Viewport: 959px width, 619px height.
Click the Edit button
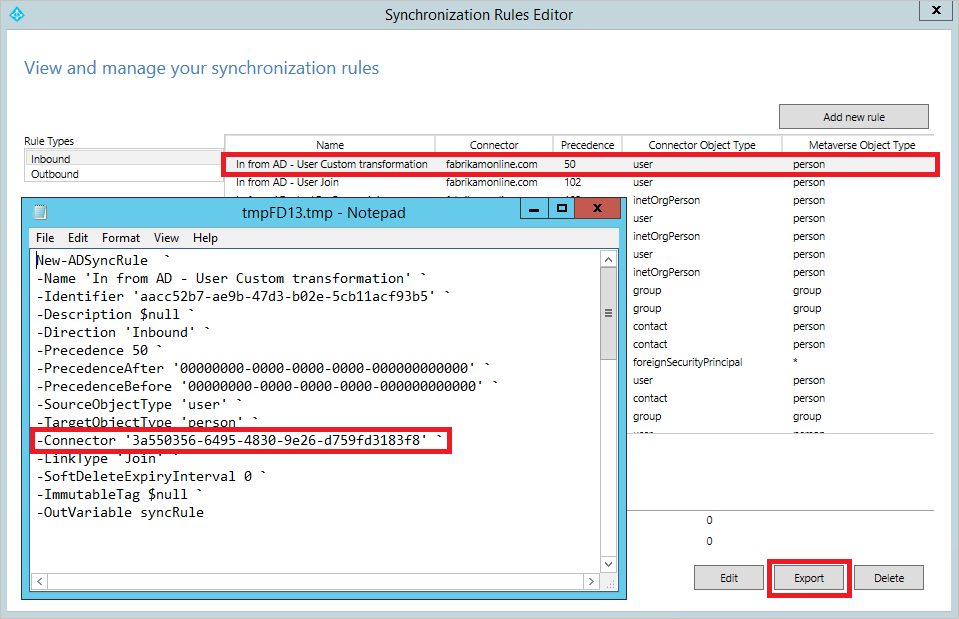pyautogui.click(x=728, y=577)
